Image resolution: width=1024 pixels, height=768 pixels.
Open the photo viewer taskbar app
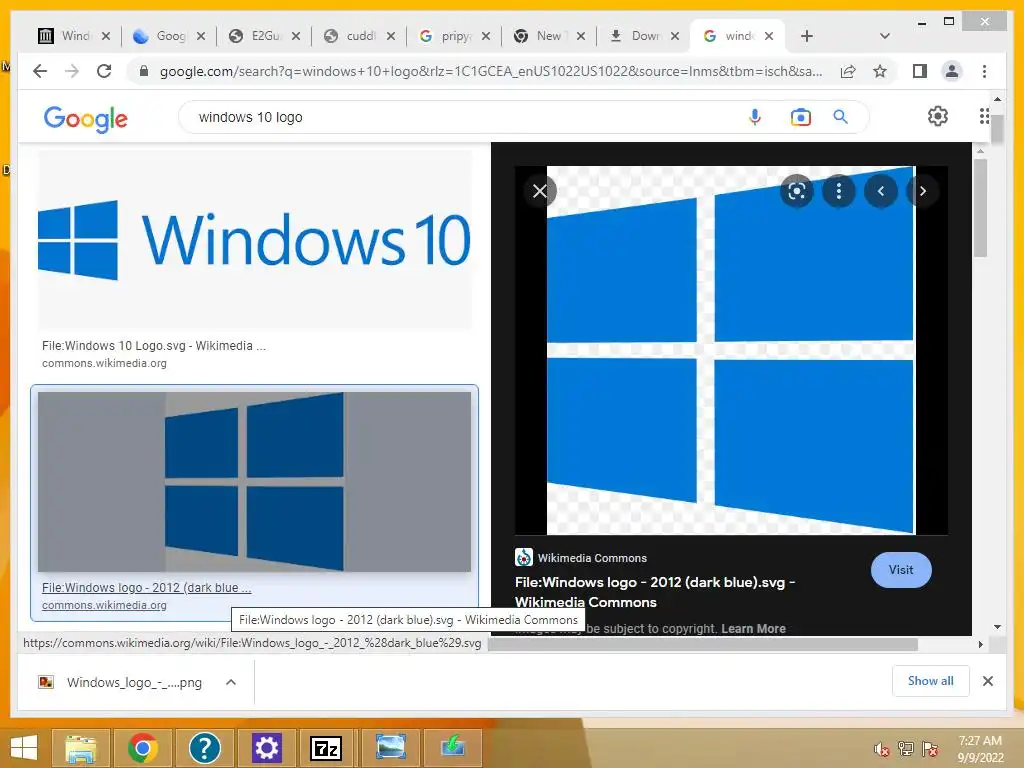(391, 748)
